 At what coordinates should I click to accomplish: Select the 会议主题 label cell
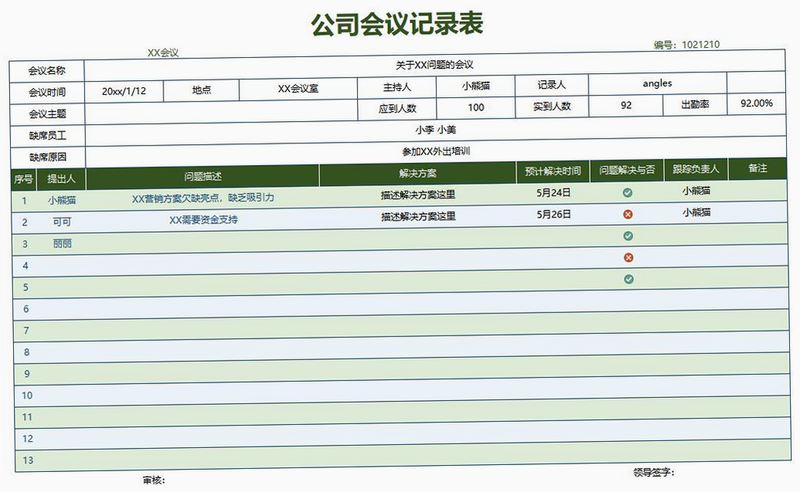tap(47, 114)
